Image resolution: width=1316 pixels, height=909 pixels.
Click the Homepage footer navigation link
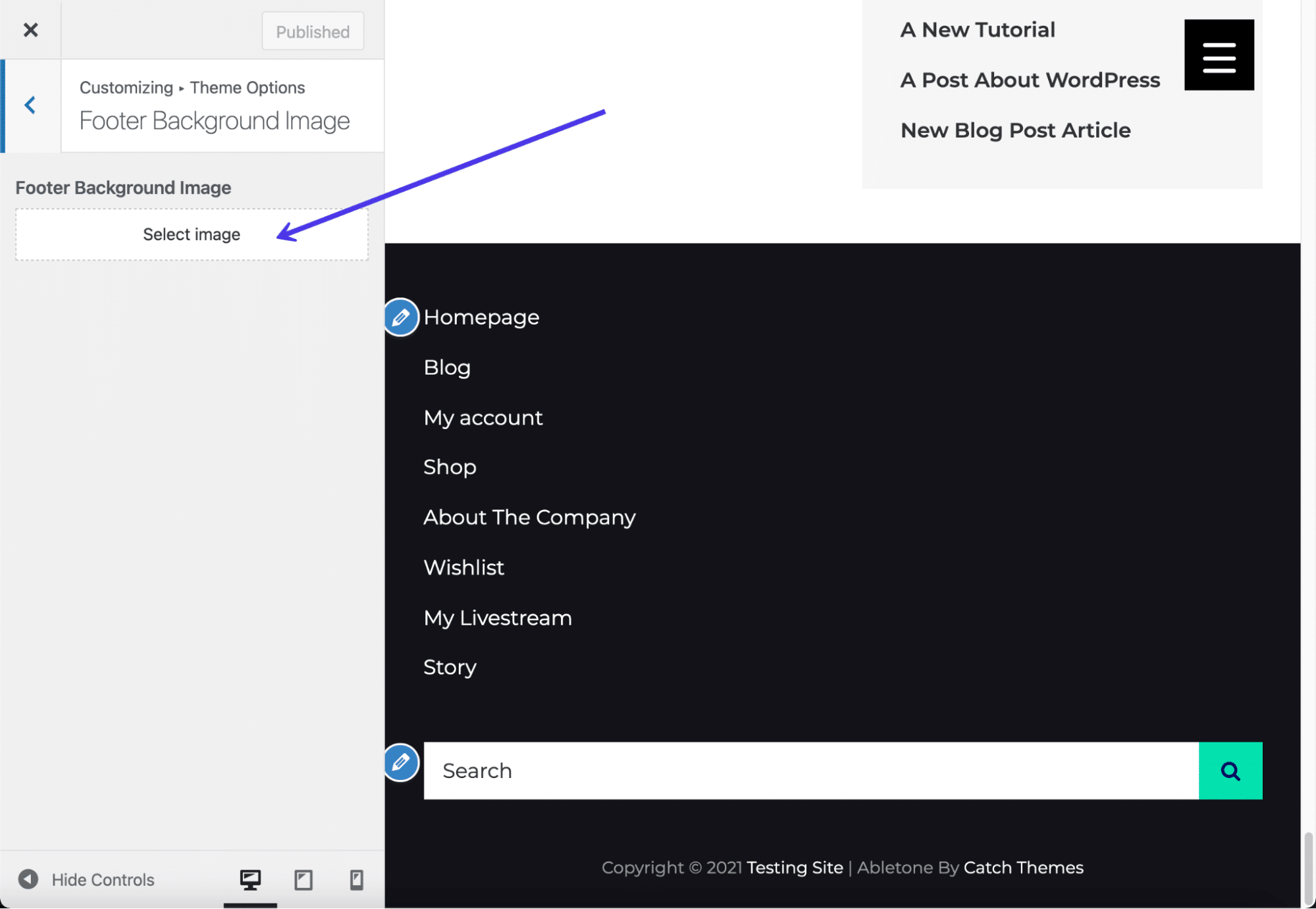[x=481, y=316]
